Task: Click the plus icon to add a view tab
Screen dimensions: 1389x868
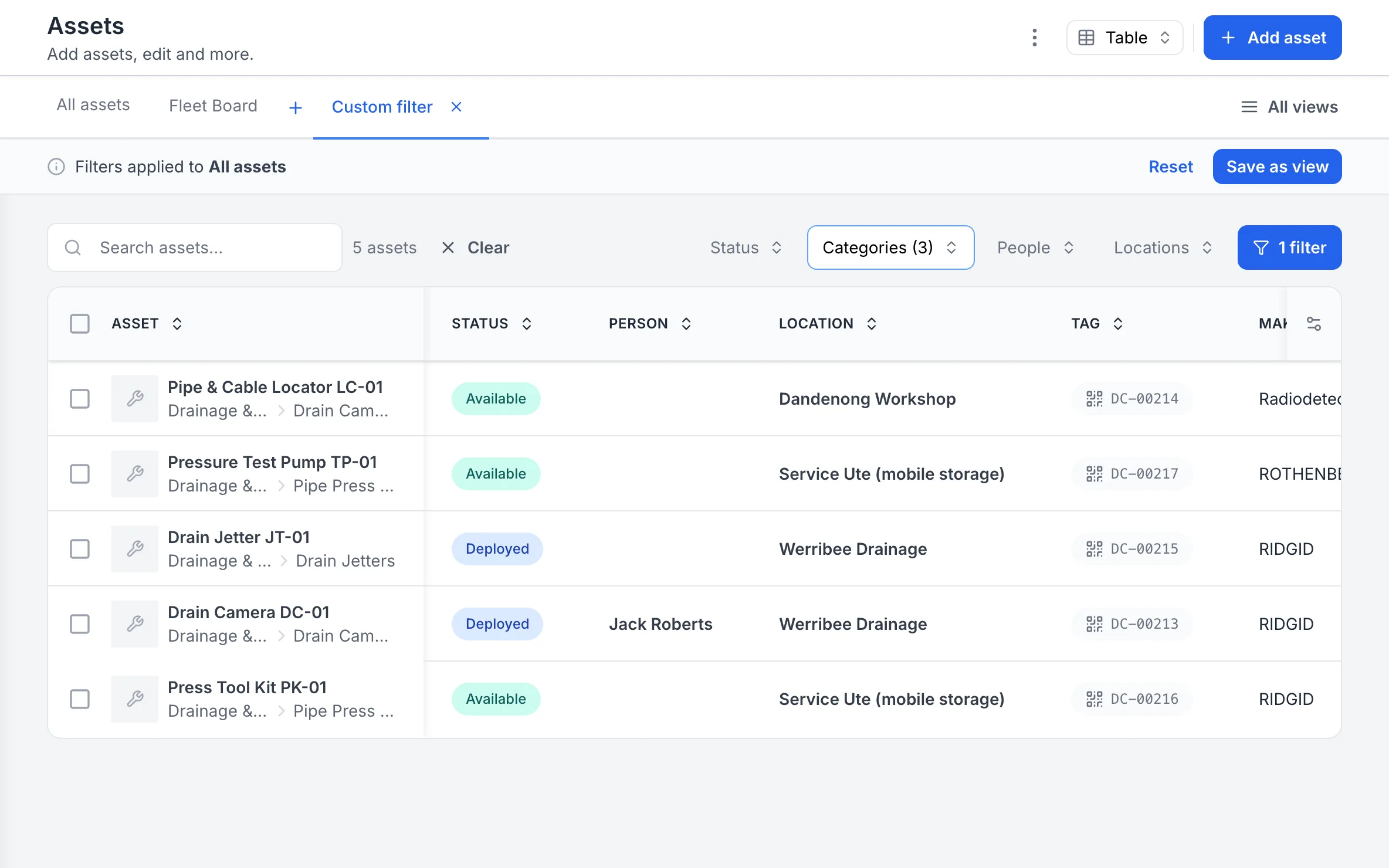Action: point(296,107)
